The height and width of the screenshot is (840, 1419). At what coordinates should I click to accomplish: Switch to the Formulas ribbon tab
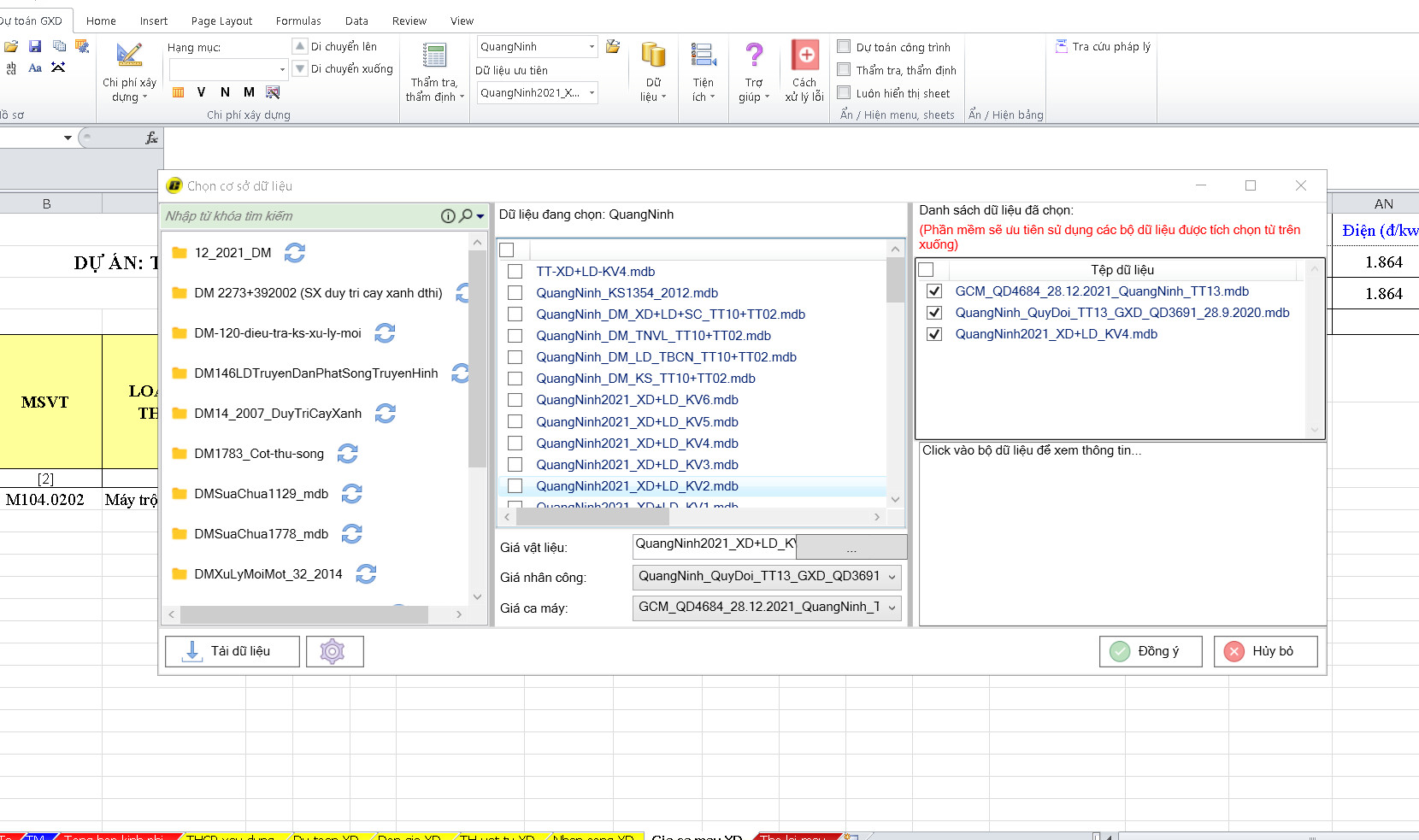tap(298, 21)
